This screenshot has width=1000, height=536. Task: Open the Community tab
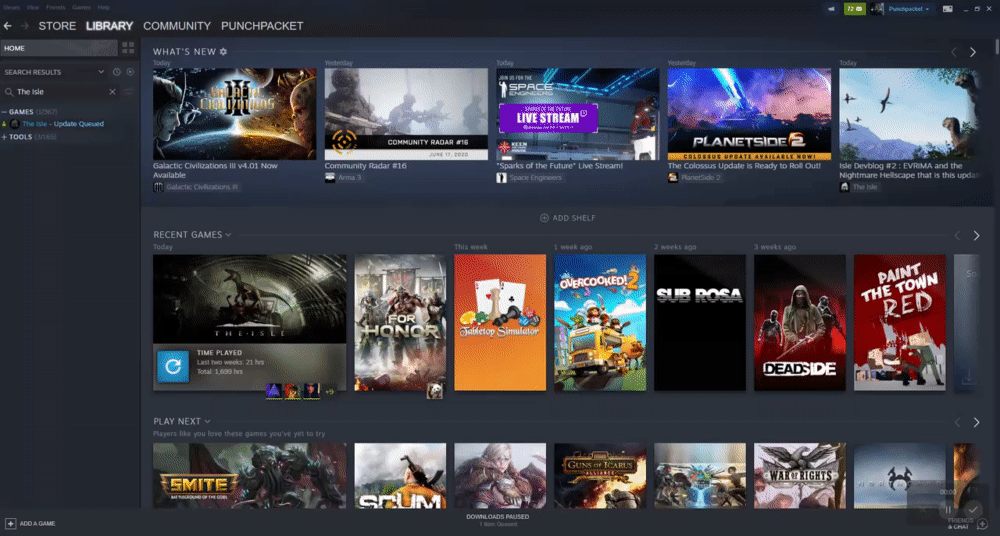coord(177,26)
